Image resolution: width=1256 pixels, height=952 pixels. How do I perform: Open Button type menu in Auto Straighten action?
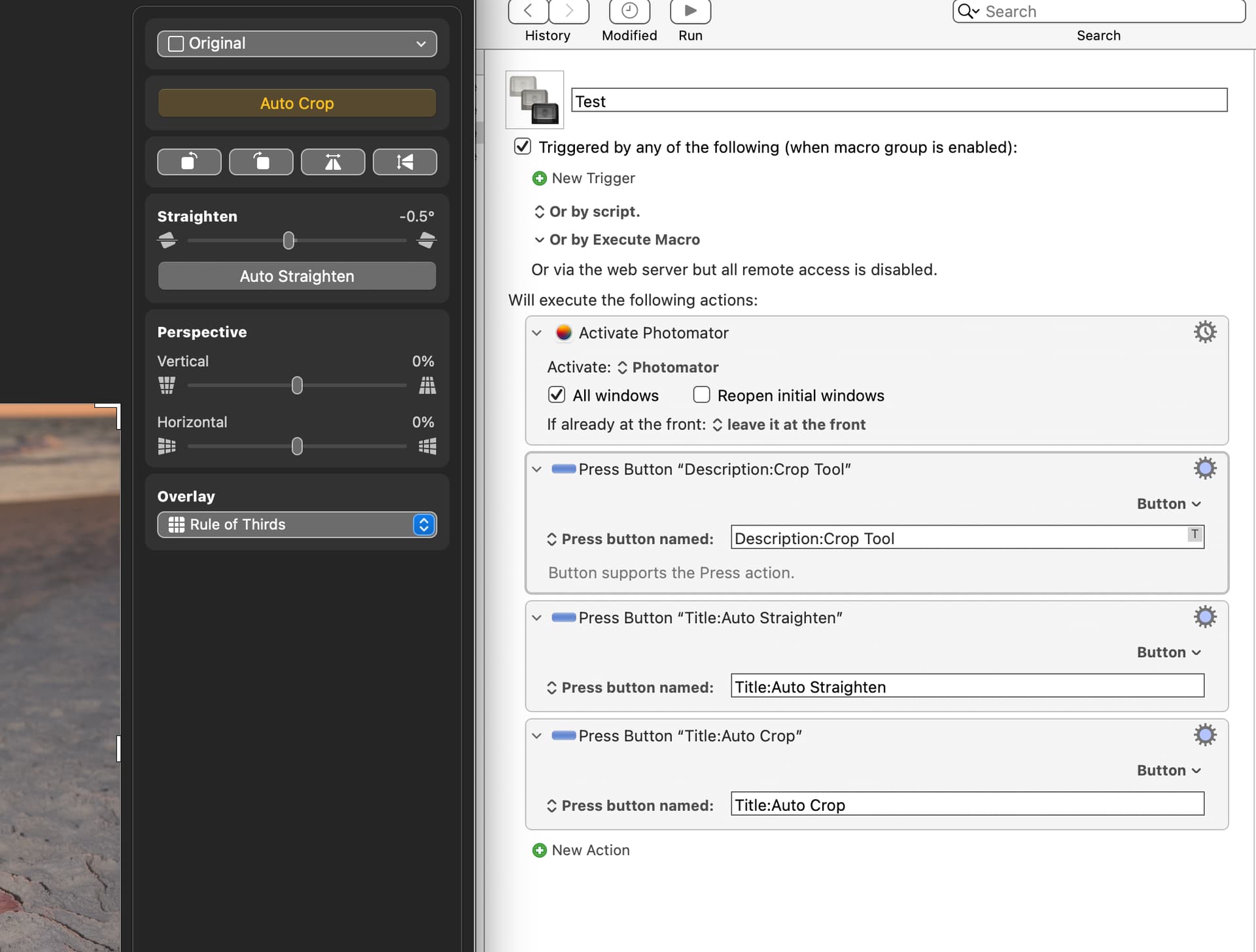(x=1169, y=652)
